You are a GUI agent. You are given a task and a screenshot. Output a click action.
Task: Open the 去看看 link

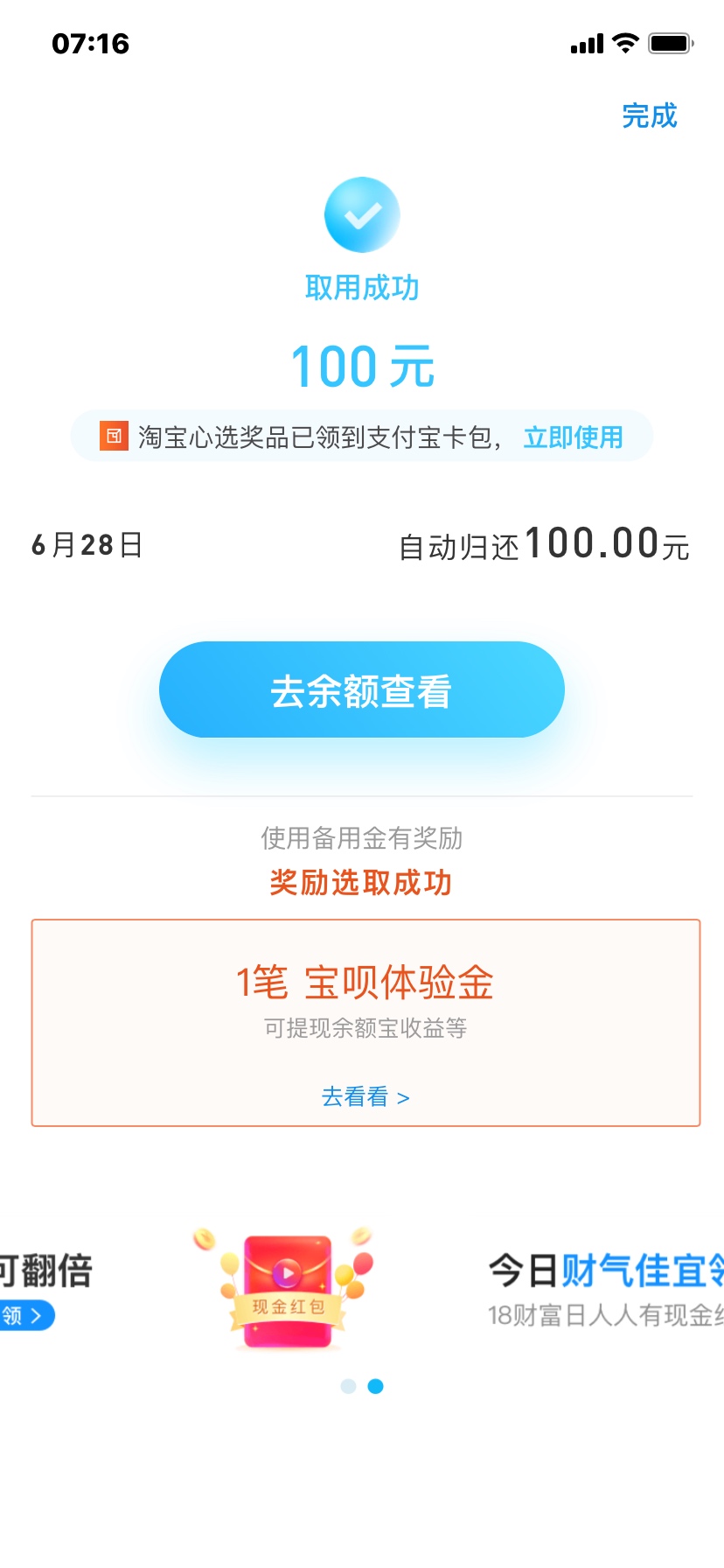pos(365,1096)
